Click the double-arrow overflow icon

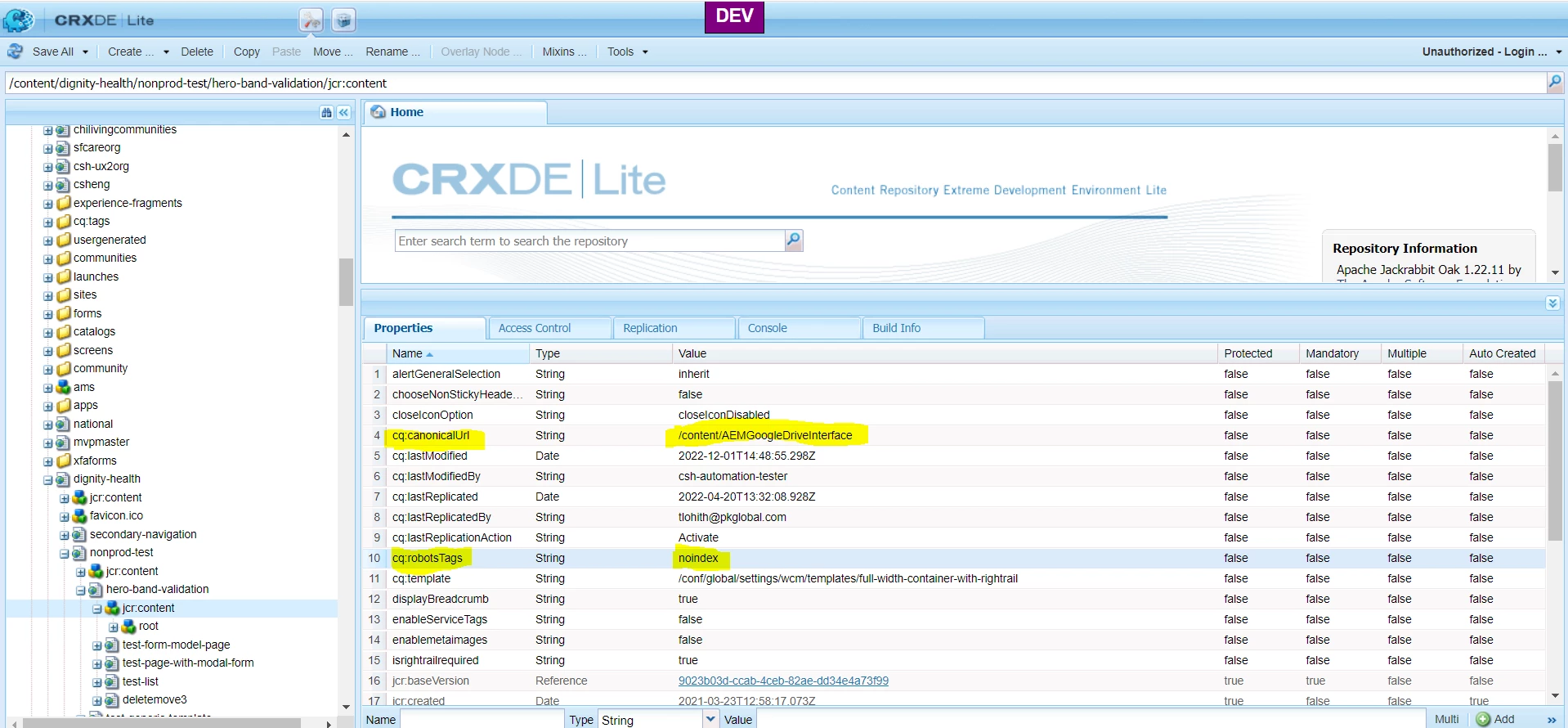tap(1552, 720)
